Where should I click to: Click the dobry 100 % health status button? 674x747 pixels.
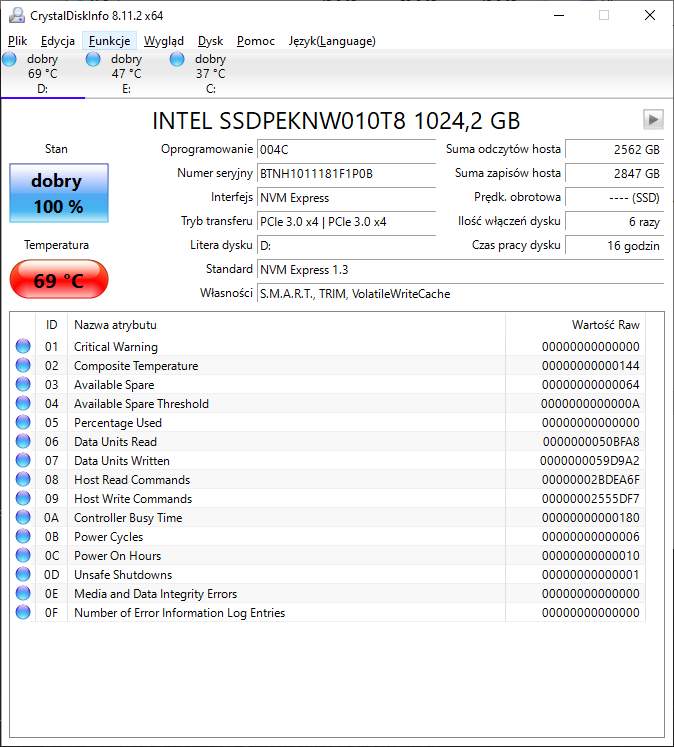59,193
